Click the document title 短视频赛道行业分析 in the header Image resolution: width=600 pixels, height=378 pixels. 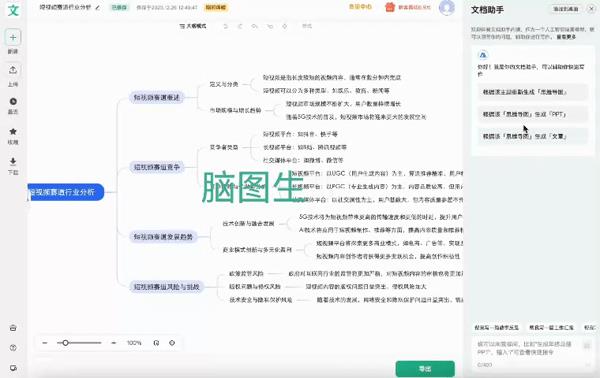click(x=65, y=7)
